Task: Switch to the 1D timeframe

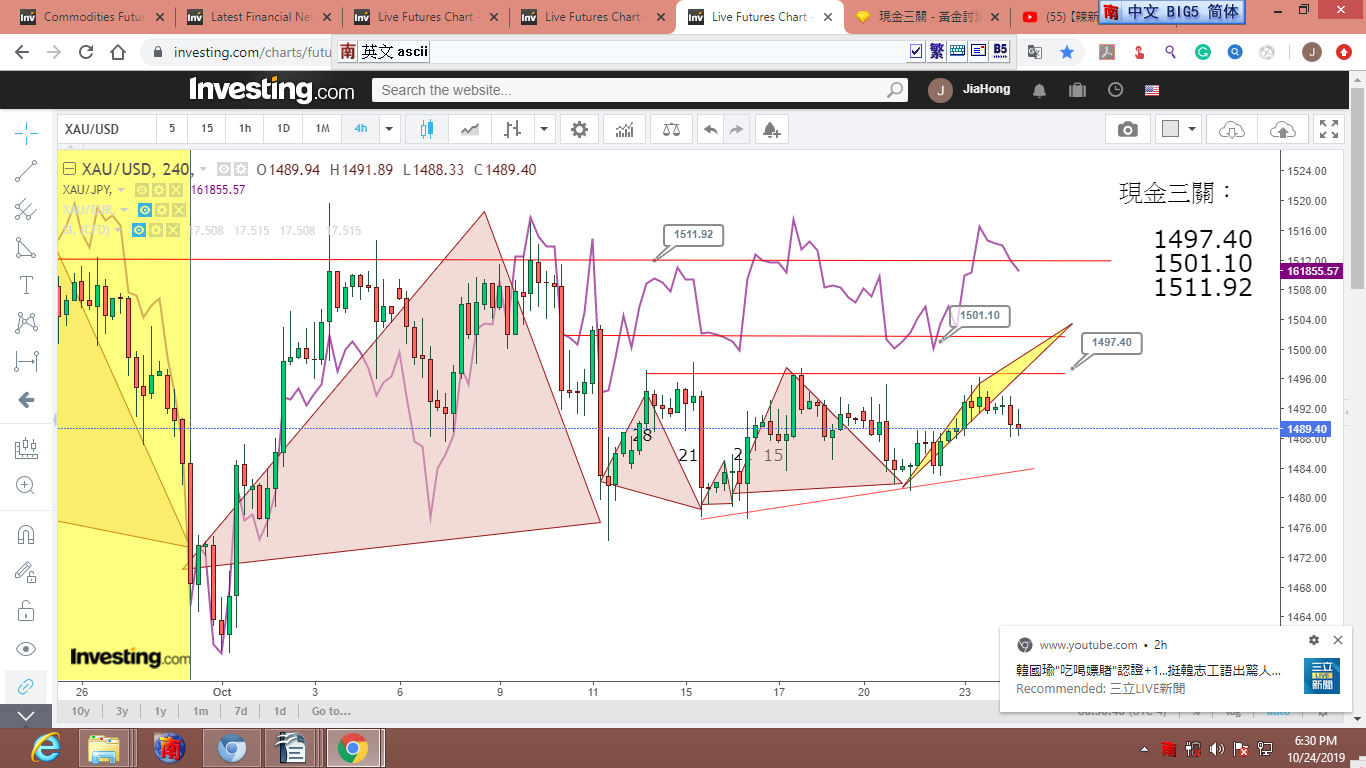Action: 283,129
